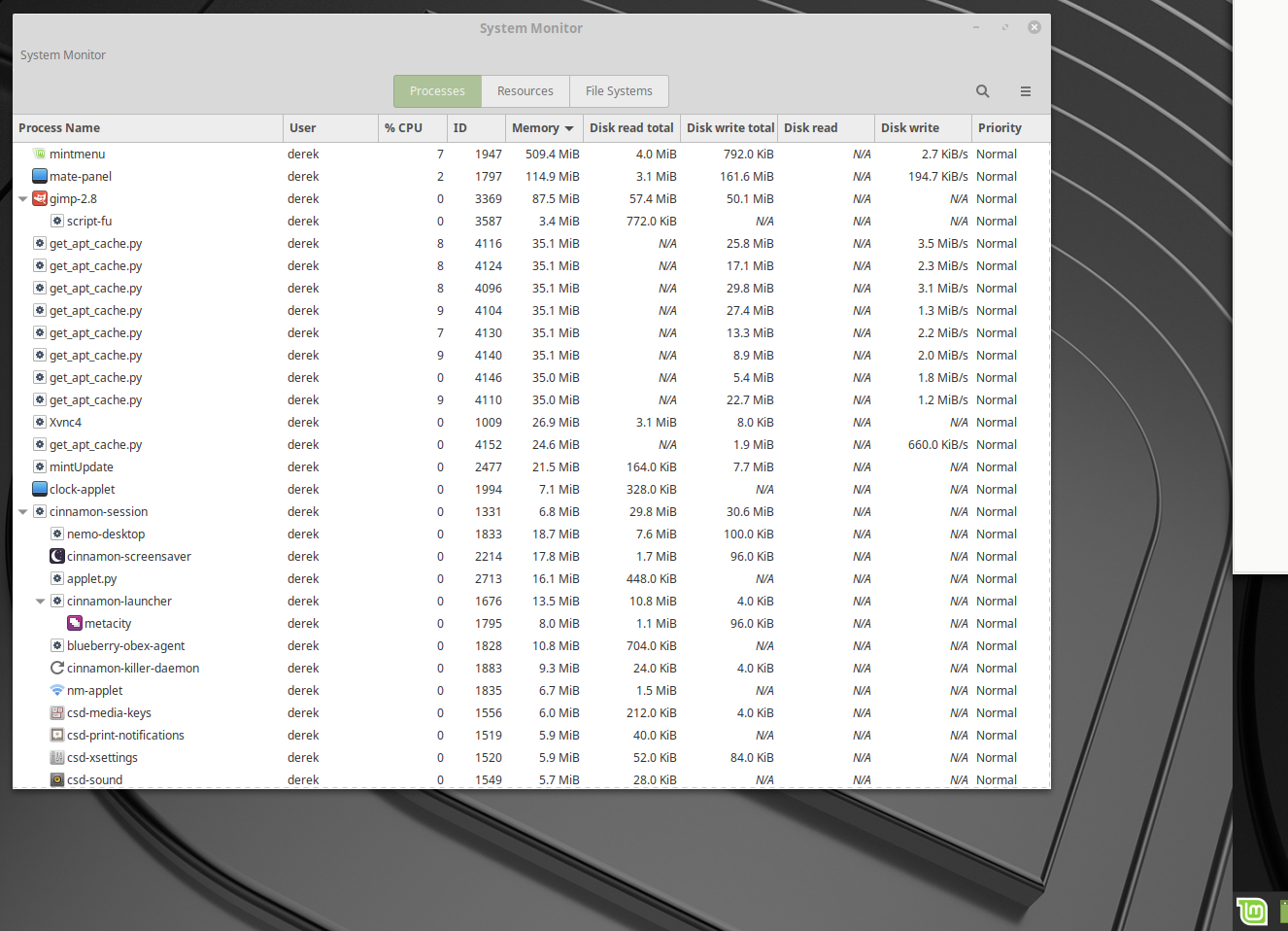Select the csd-sound process name
1288x931 pixels.
click(95, 779)
